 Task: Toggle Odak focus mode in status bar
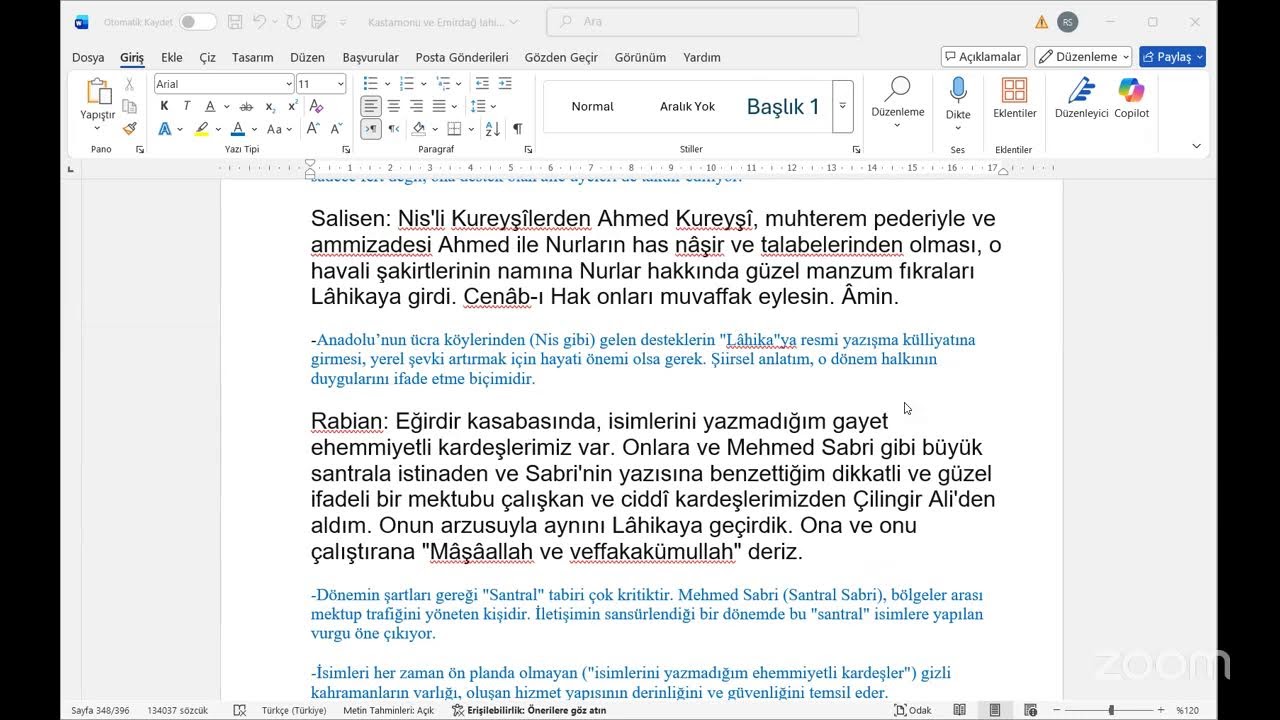click(x=912, y=710)
